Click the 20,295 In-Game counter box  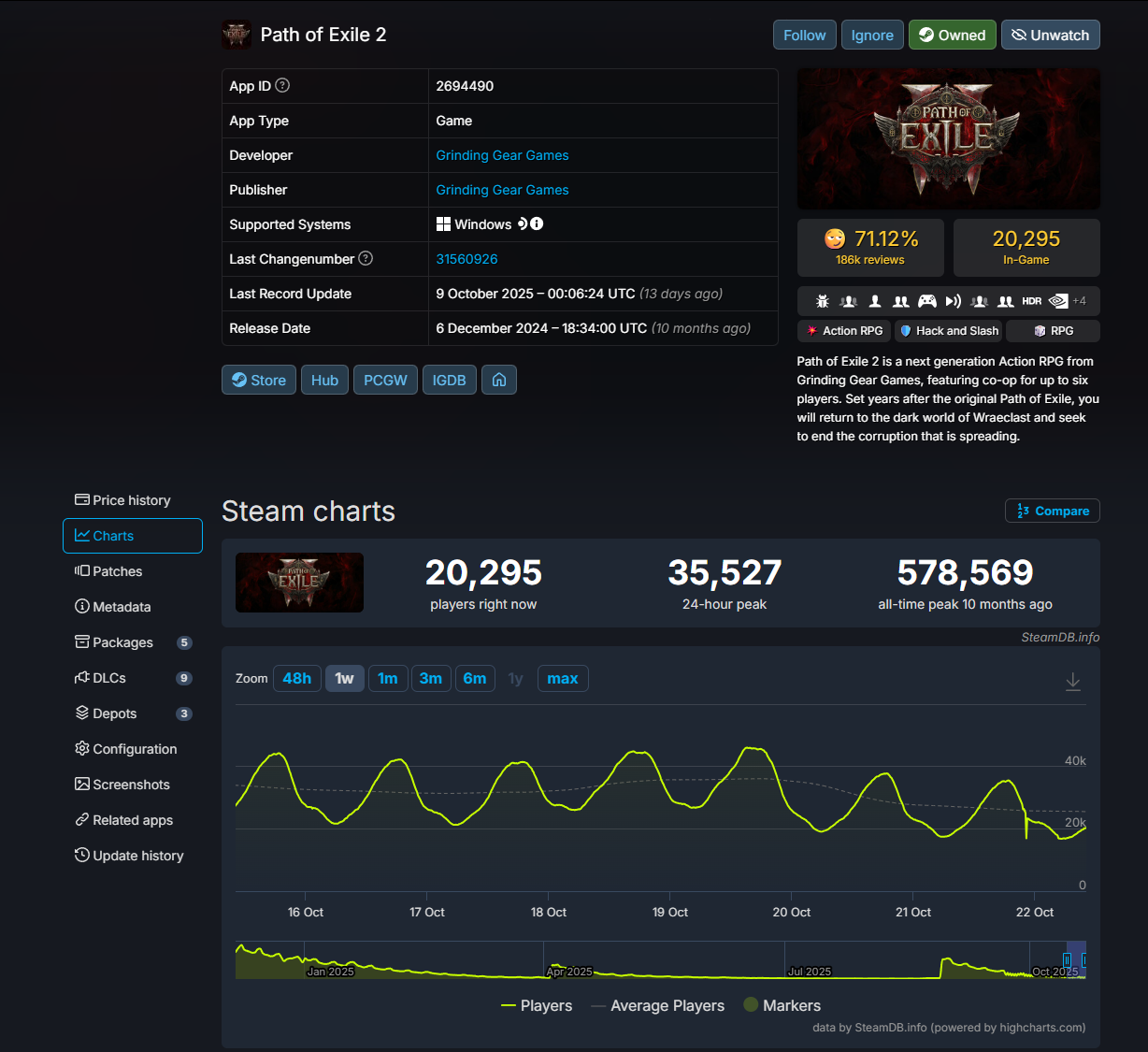tap(1026, 248)
